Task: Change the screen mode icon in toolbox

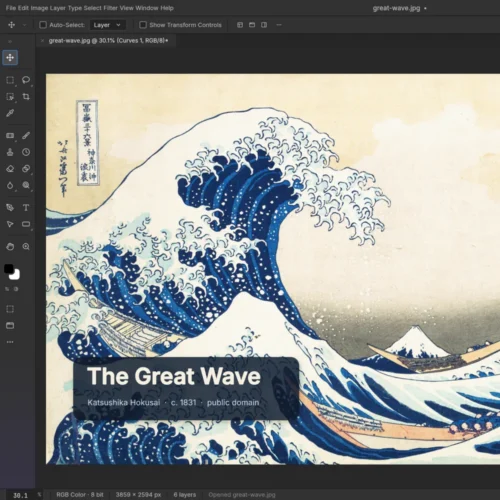Action: (x=10, y=326)
